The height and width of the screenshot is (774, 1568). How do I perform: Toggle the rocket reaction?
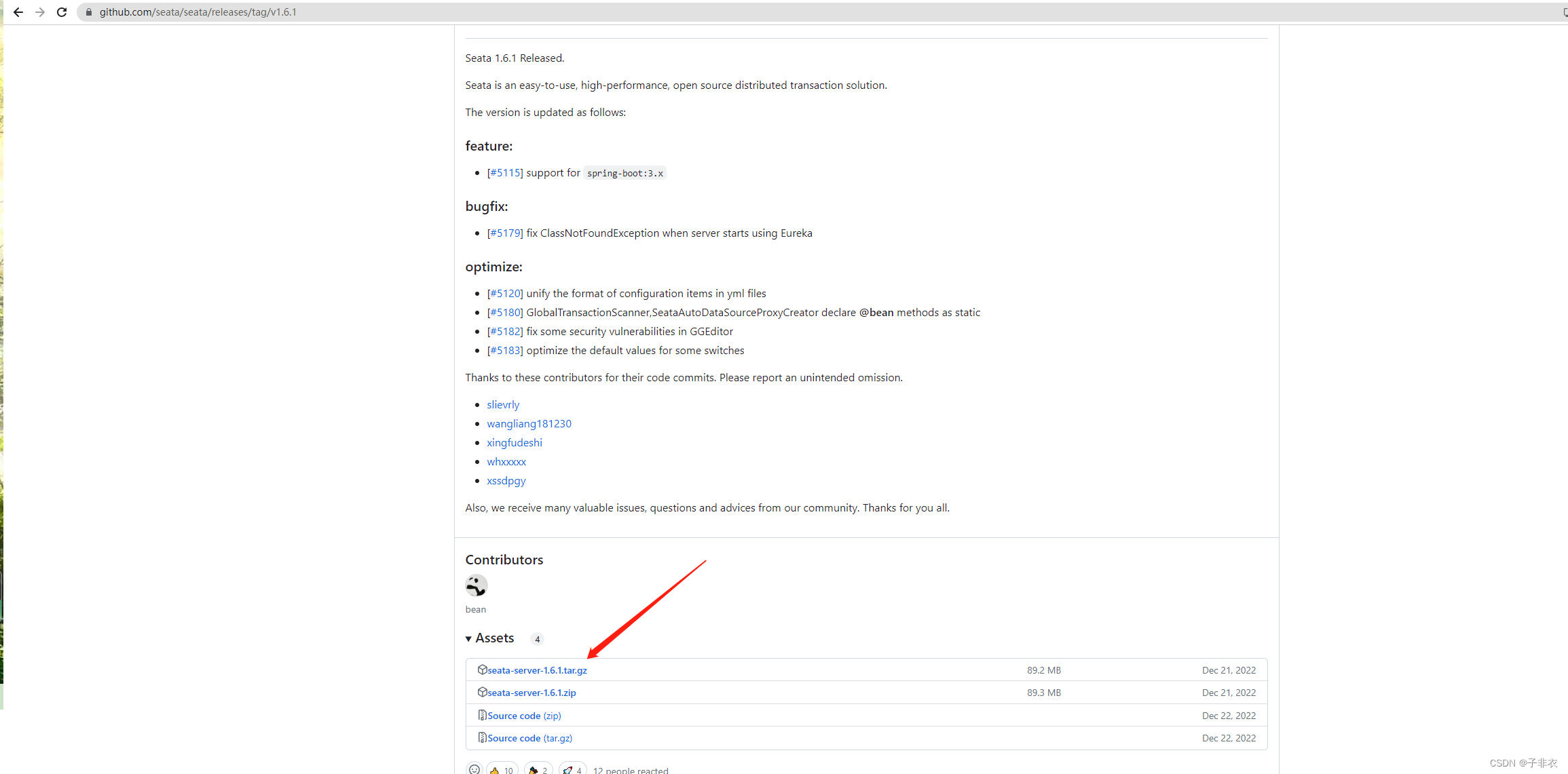coord(572,770)
